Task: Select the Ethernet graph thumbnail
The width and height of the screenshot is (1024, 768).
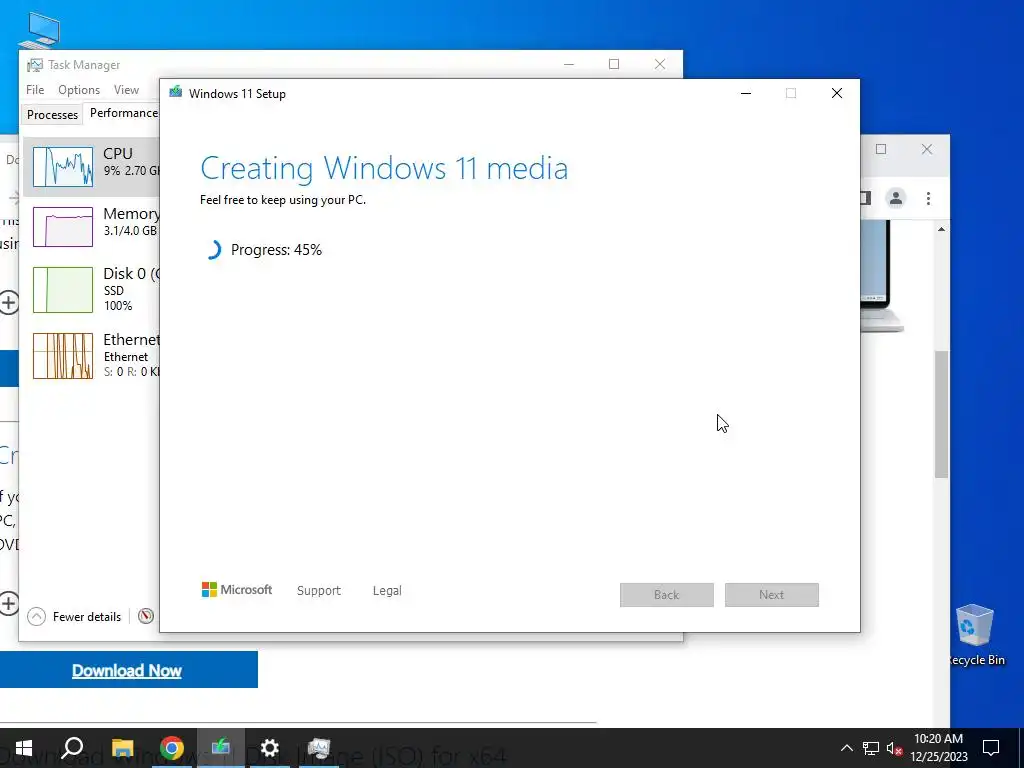Action: coord(63,356)
